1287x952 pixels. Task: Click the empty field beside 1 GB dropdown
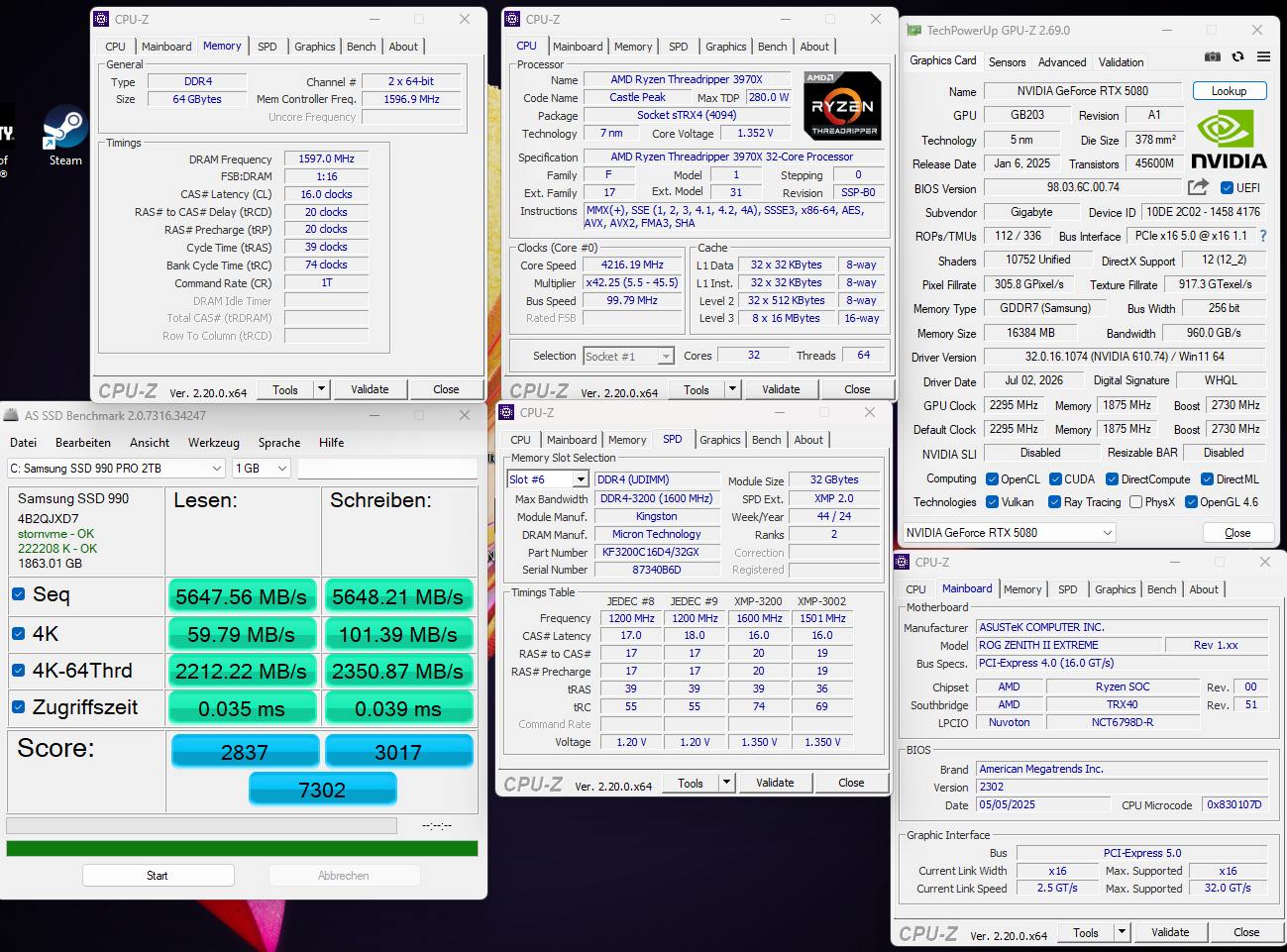[x=387, y=468]
